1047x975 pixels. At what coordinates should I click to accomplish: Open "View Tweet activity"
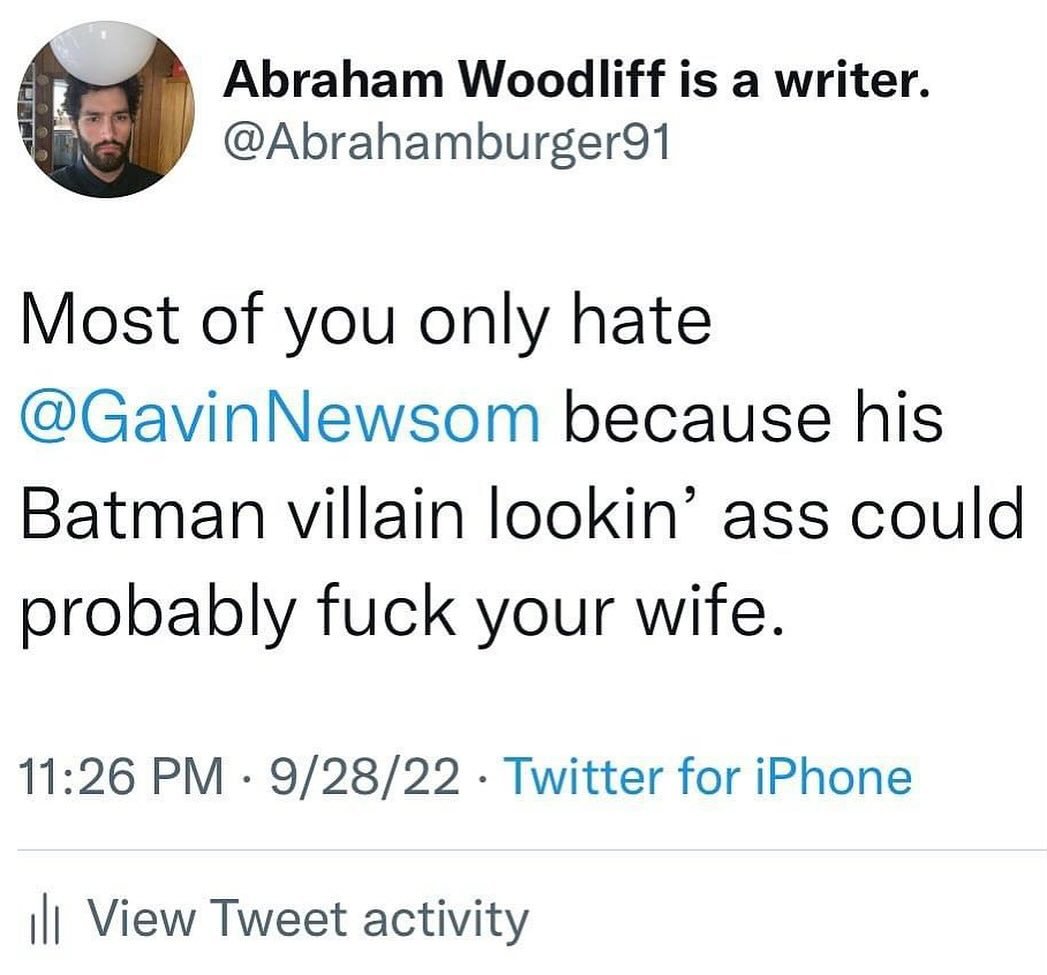[x=307, y=919]
